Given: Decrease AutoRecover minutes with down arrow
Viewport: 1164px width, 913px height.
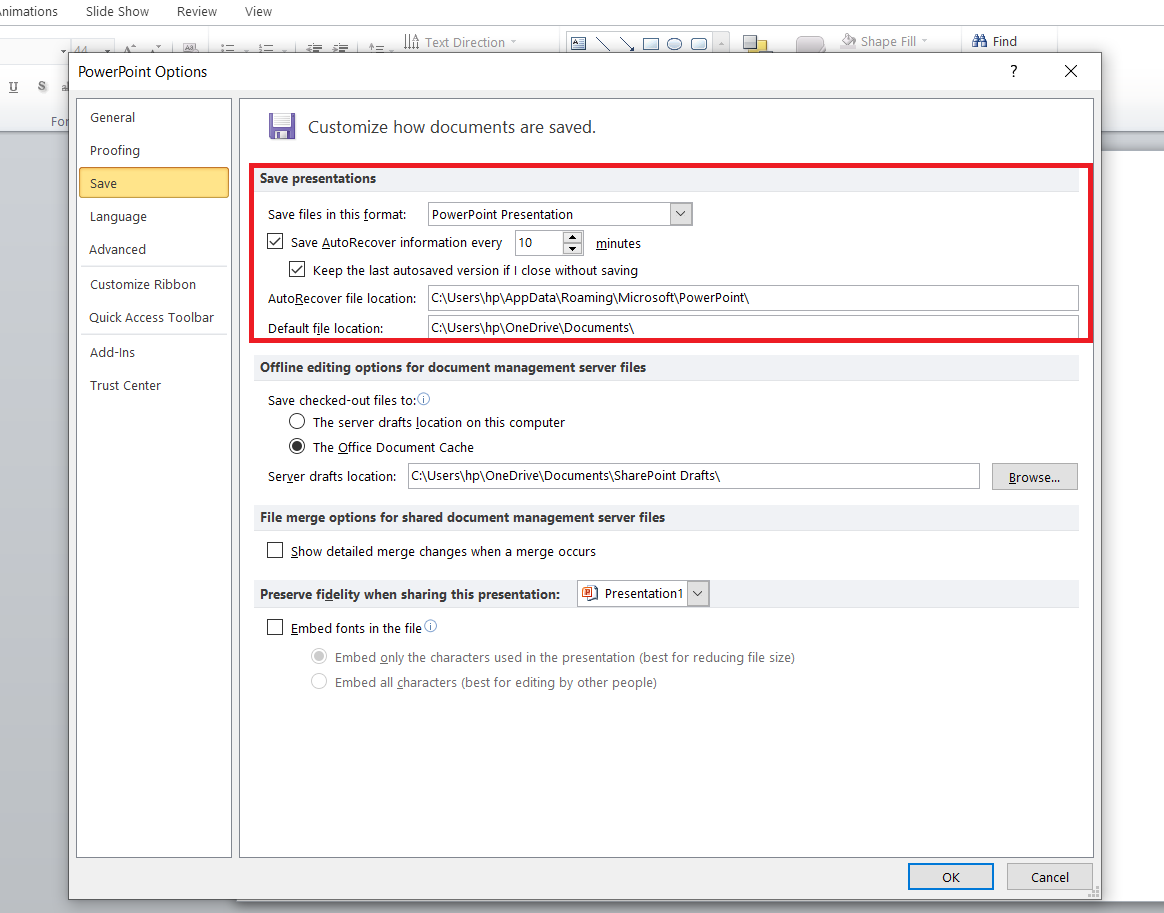Looking at the screenshot, I should 572,249.
